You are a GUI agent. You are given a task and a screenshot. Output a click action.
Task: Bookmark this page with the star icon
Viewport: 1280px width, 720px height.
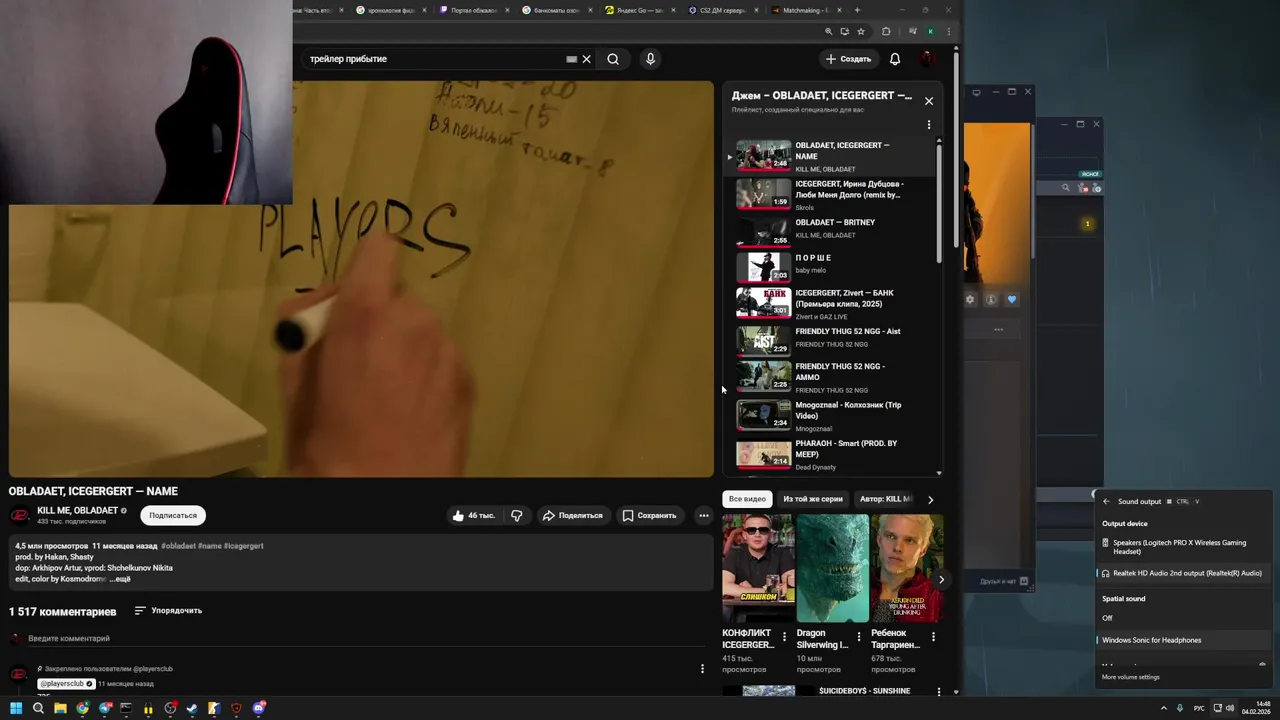pos(861,32)
